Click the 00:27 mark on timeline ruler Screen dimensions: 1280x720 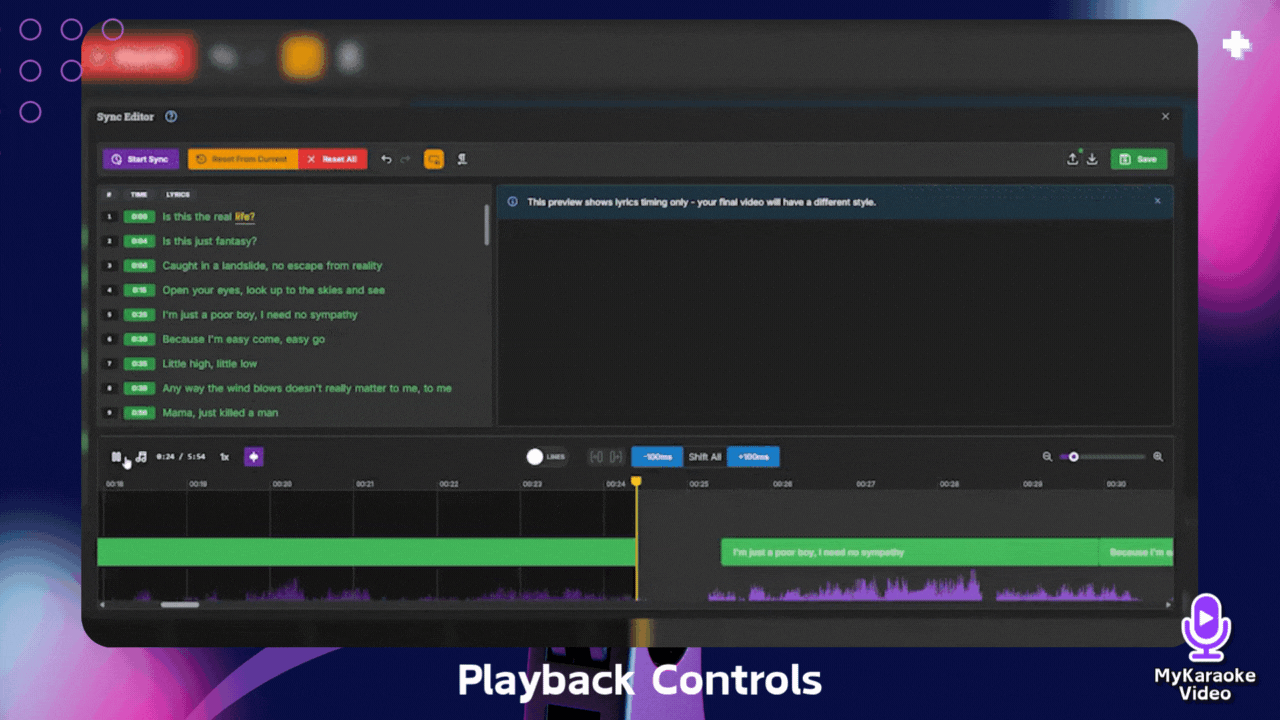866,484
